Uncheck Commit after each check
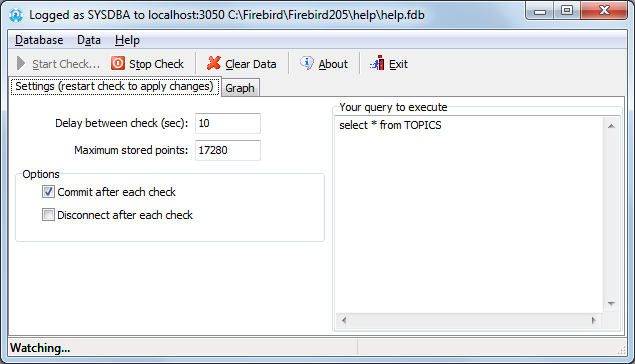The width and height of the screenshot is (635, 364). coord(48,192)
